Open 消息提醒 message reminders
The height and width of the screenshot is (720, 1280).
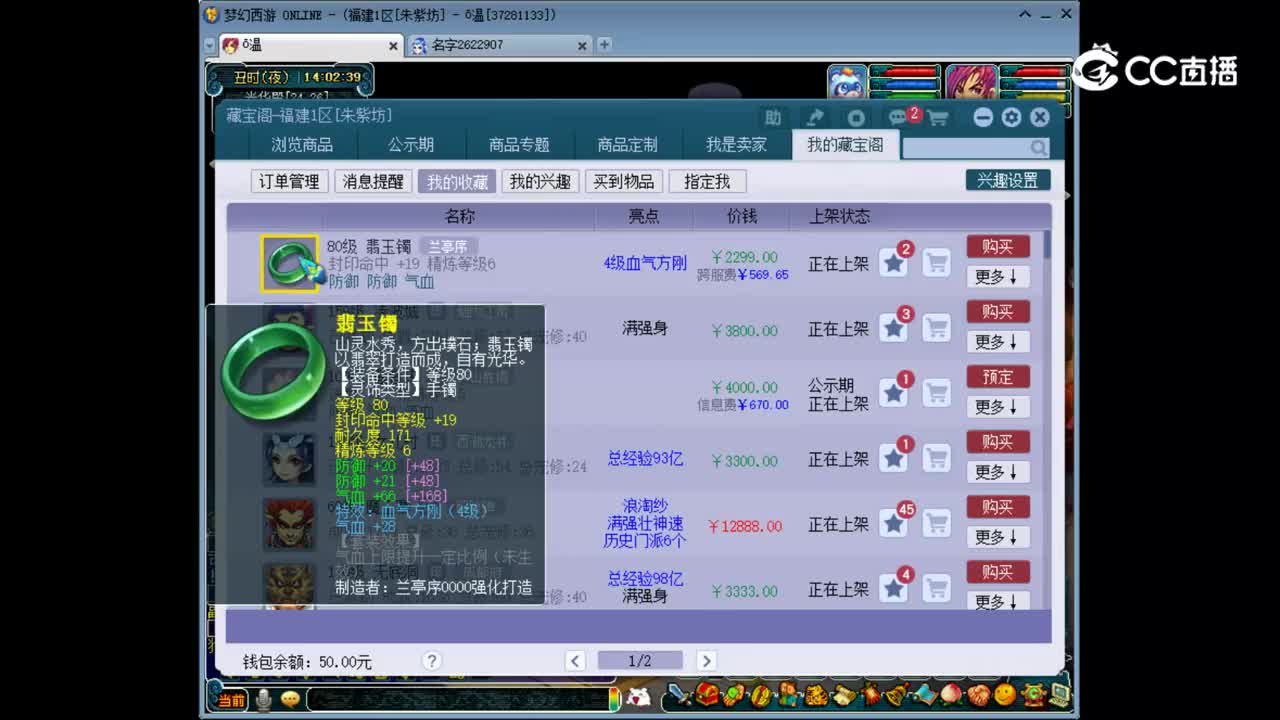point(373,181)
